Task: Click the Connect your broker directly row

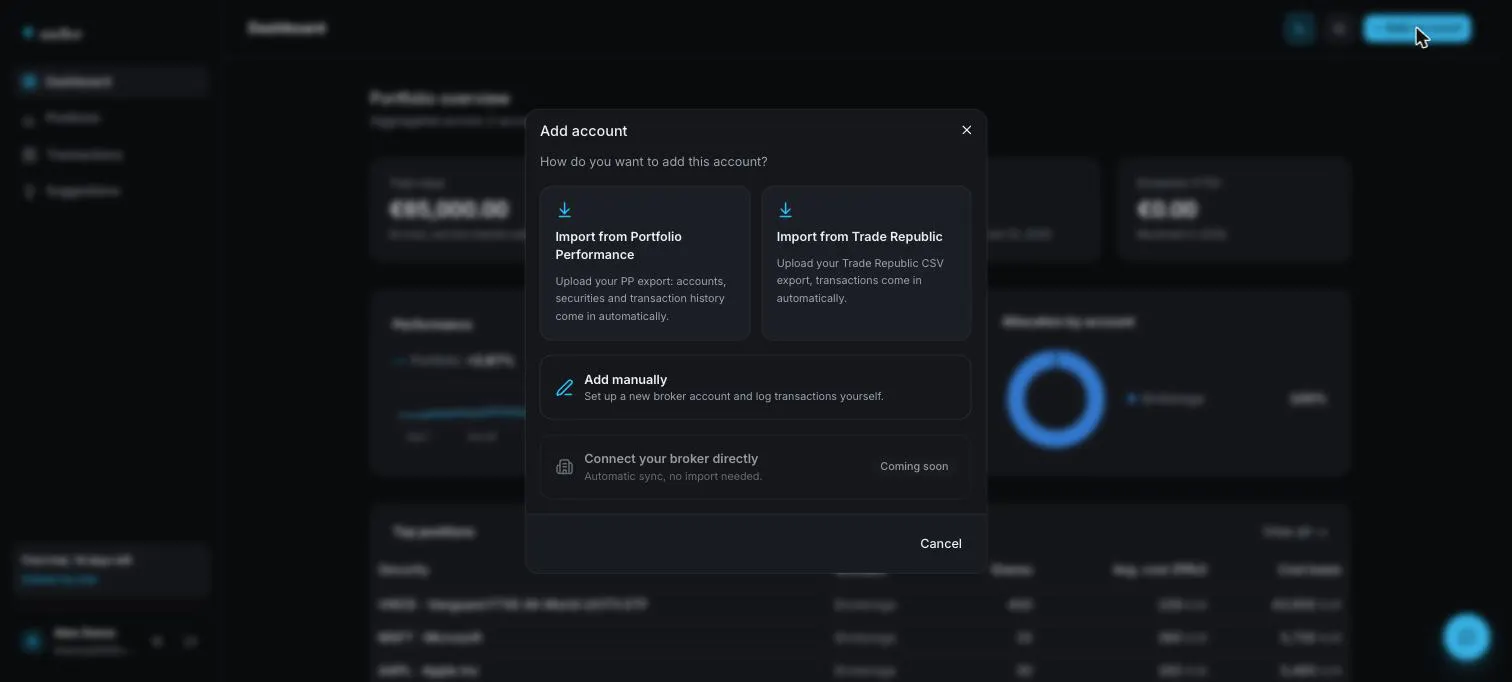Action: click(x=755, y=467)
